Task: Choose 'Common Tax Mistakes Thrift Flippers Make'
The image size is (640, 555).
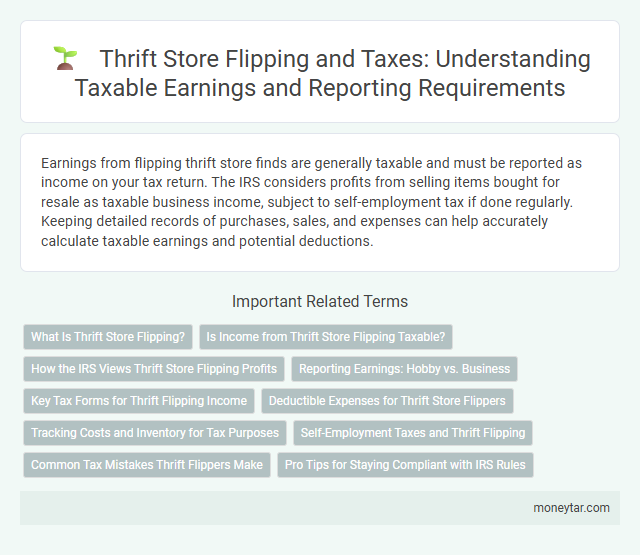Action: point(147,465)
